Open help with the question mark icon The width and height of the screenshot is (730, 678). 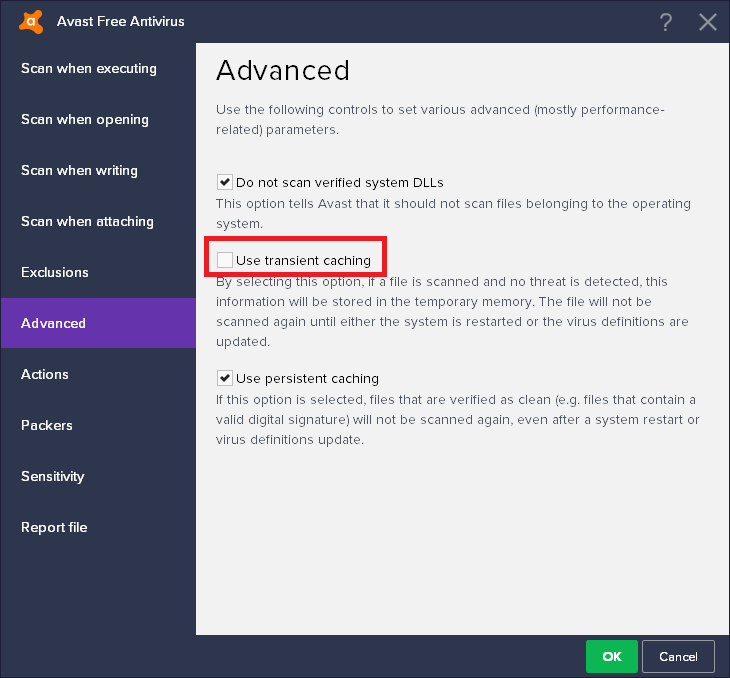click(667, 22)
